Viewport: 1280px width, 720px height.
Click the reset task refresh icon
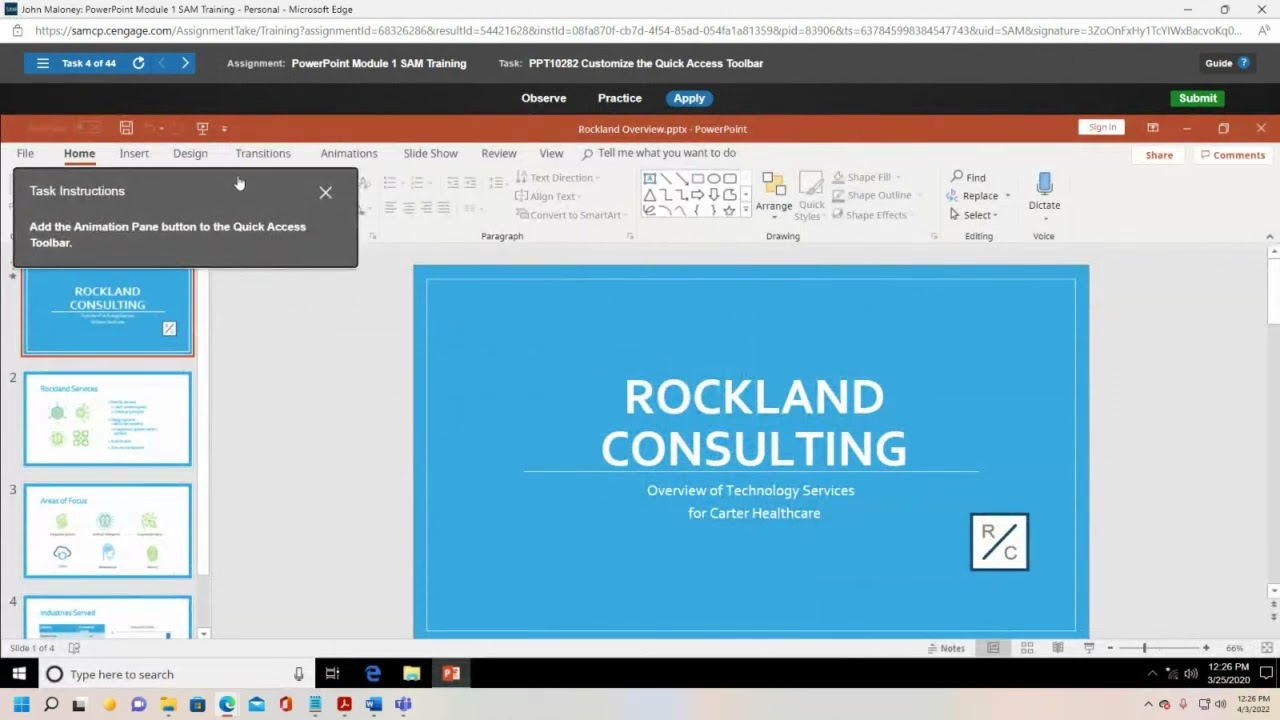(x=138, y=63)
